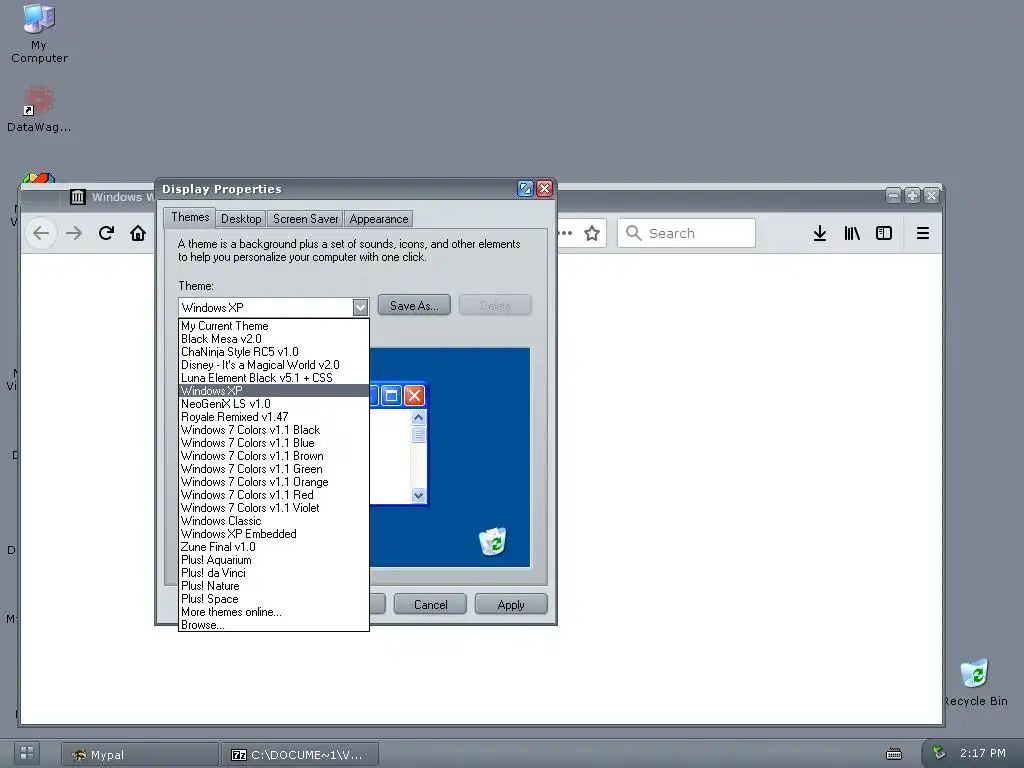1024x768 pixels.
Task: Click the Cancel button
Action: pos(430,605)
